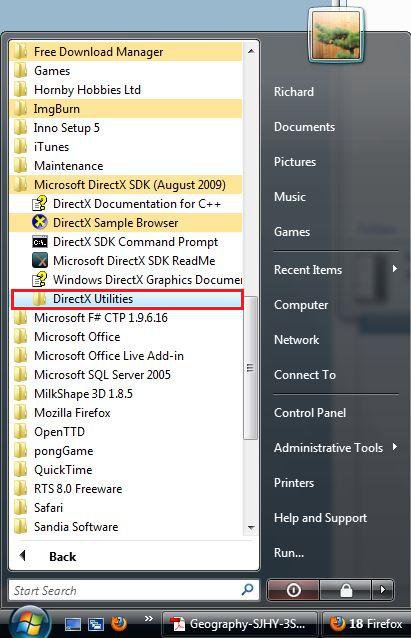Viewport: 411px width, 638px height.
Task: Click the Inno Setup 5 folder icon
Action: tap(20, 128)
